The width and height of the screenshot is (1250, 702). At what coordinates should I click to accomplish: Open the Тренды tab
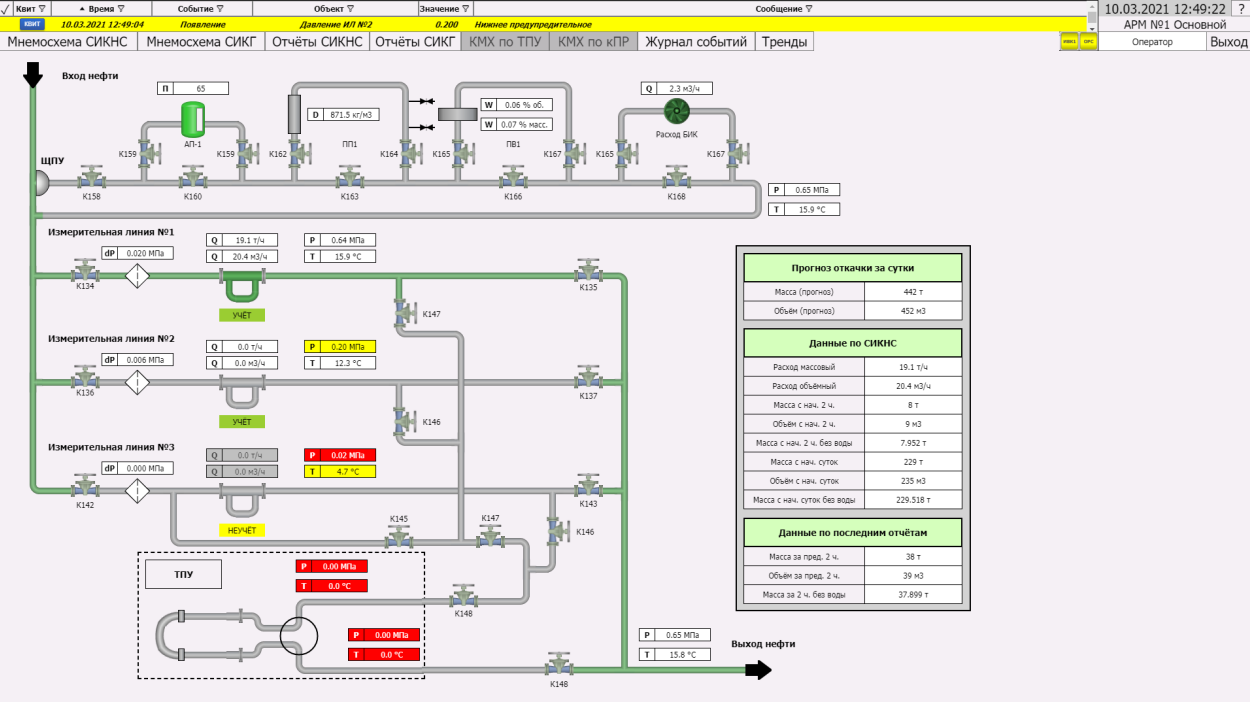point(785,42)
